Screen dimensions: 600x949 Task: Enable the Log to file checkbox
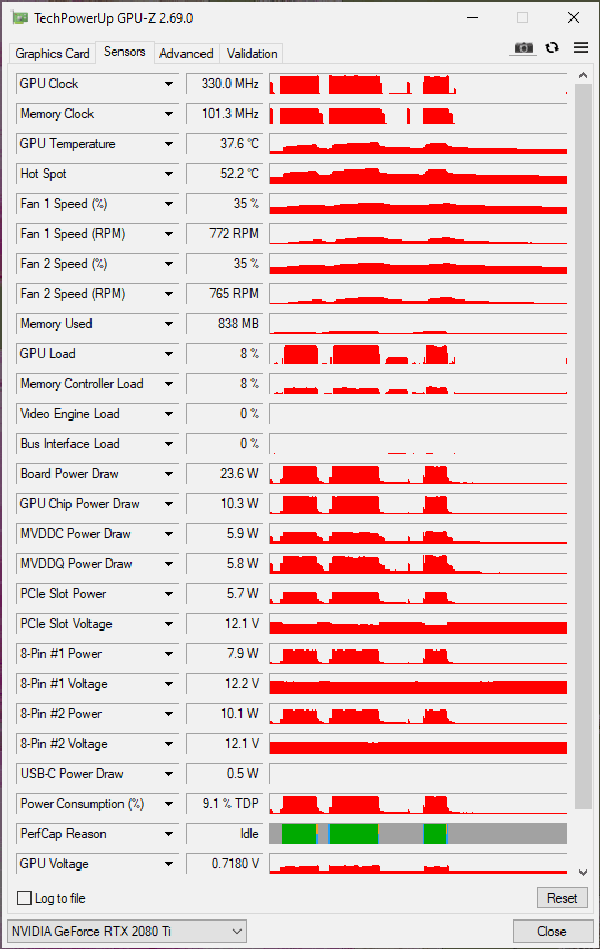[24, 898]
